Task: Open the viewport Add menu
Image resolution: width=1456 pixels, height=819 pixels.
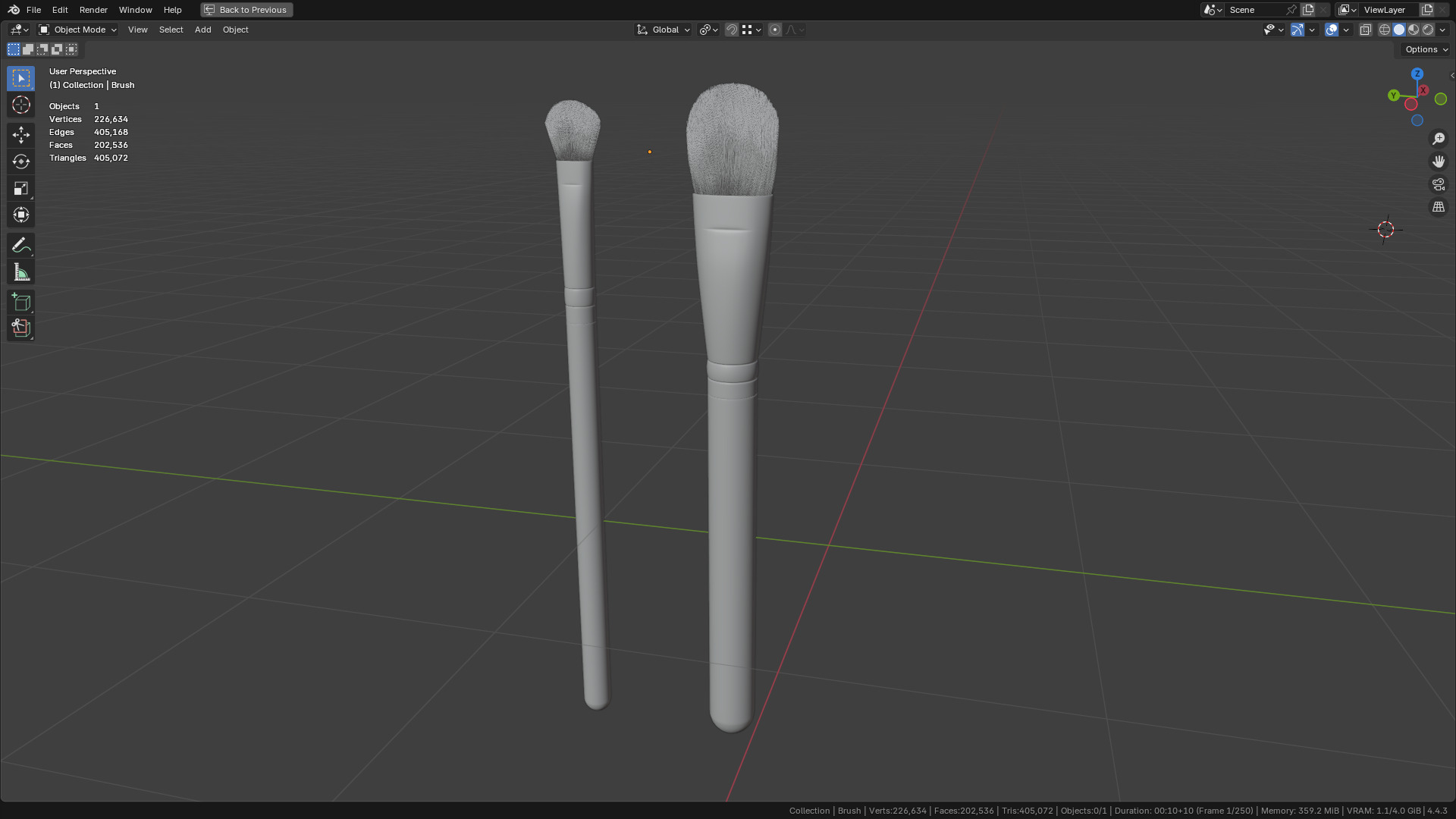Action: click(202, 30)
